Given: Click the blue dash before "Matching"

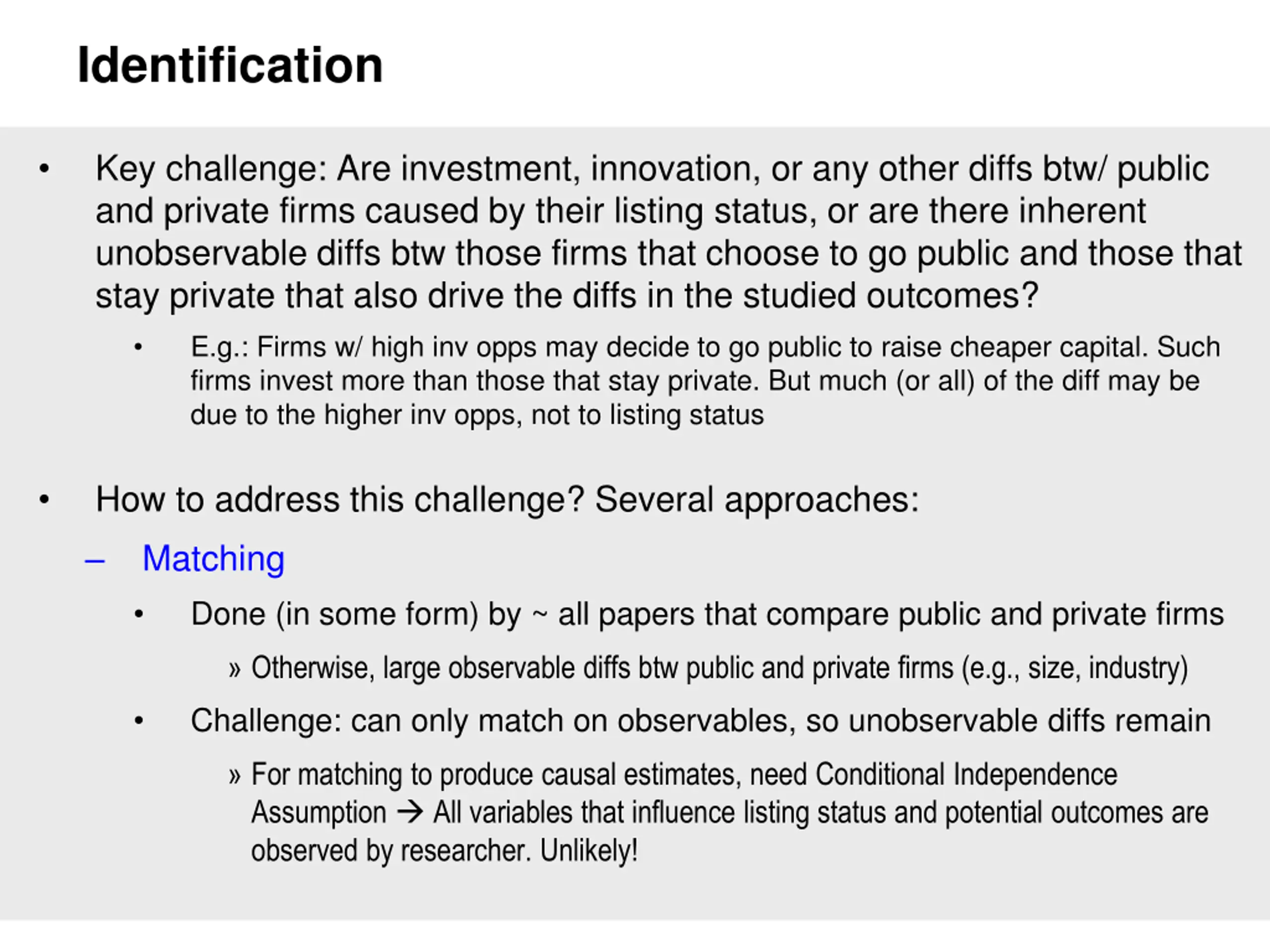Looking at the screenshot, I should click(95, 561).
